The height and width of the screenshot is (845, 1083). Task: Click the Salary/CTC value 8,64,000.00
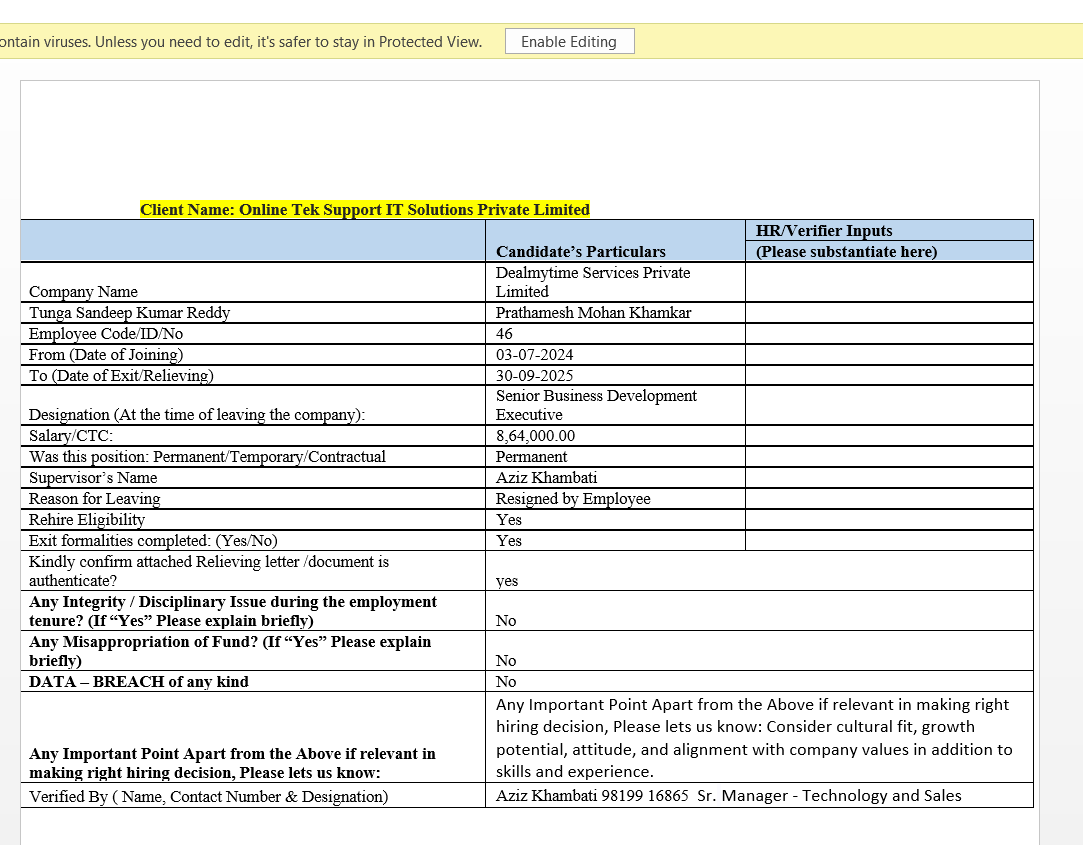click(x=535, y=436)
